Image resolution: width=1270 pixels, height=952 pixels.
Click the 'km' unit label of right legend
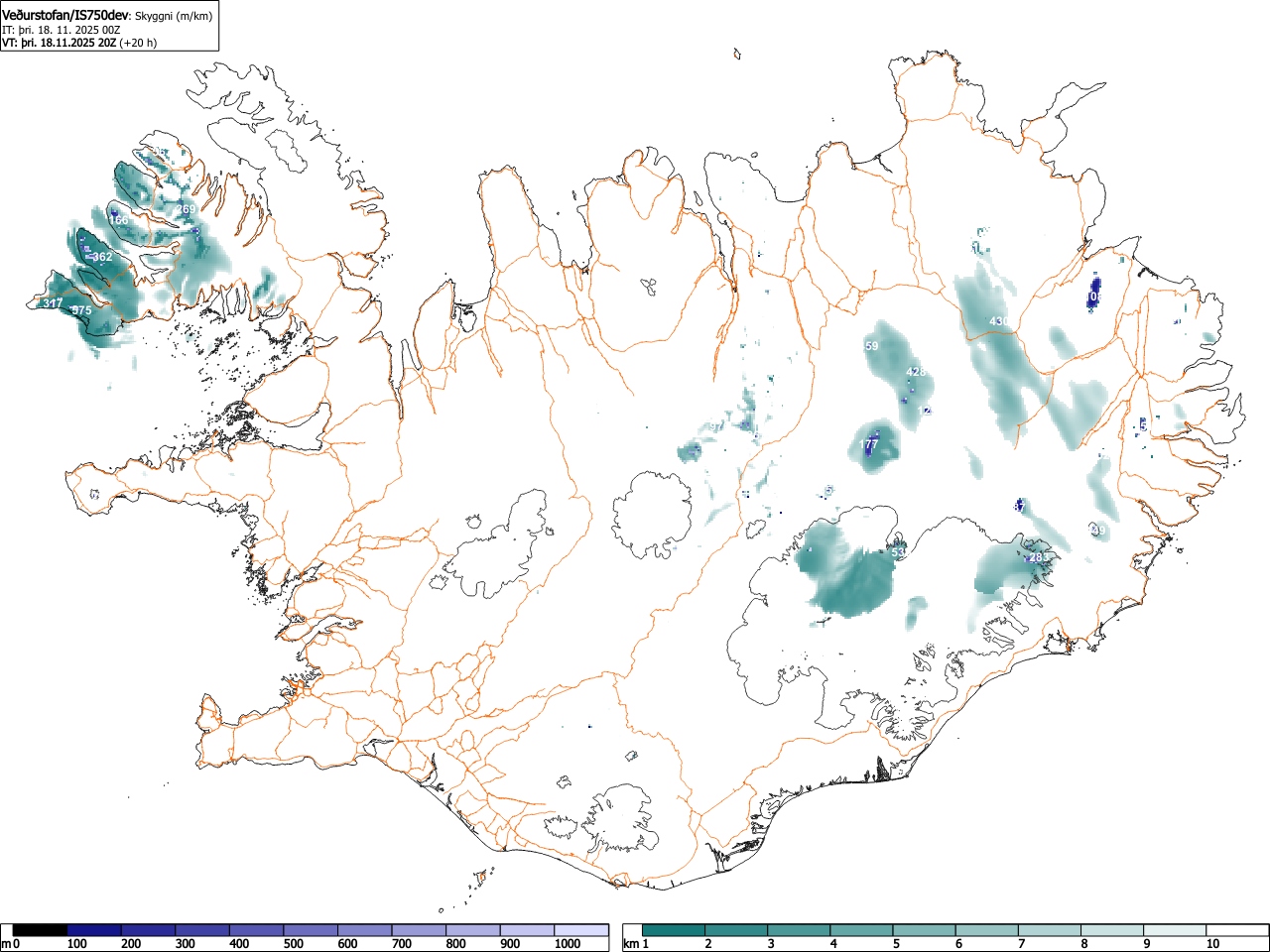[x=630, y=944]
